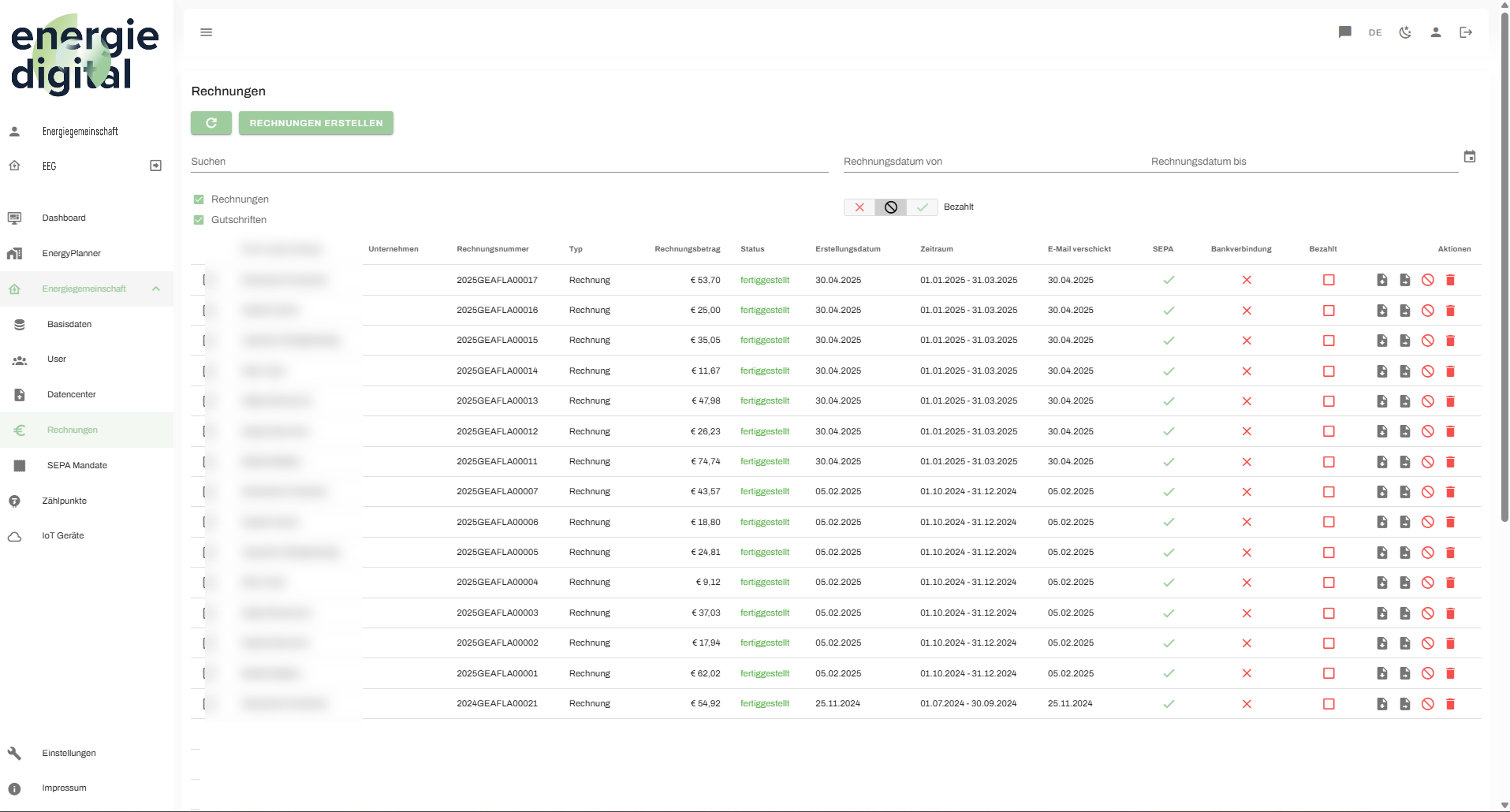Collapse the Energiegemeinschaft sidebar section
This screenshot has width=1510, height=812.
point(156,289)
